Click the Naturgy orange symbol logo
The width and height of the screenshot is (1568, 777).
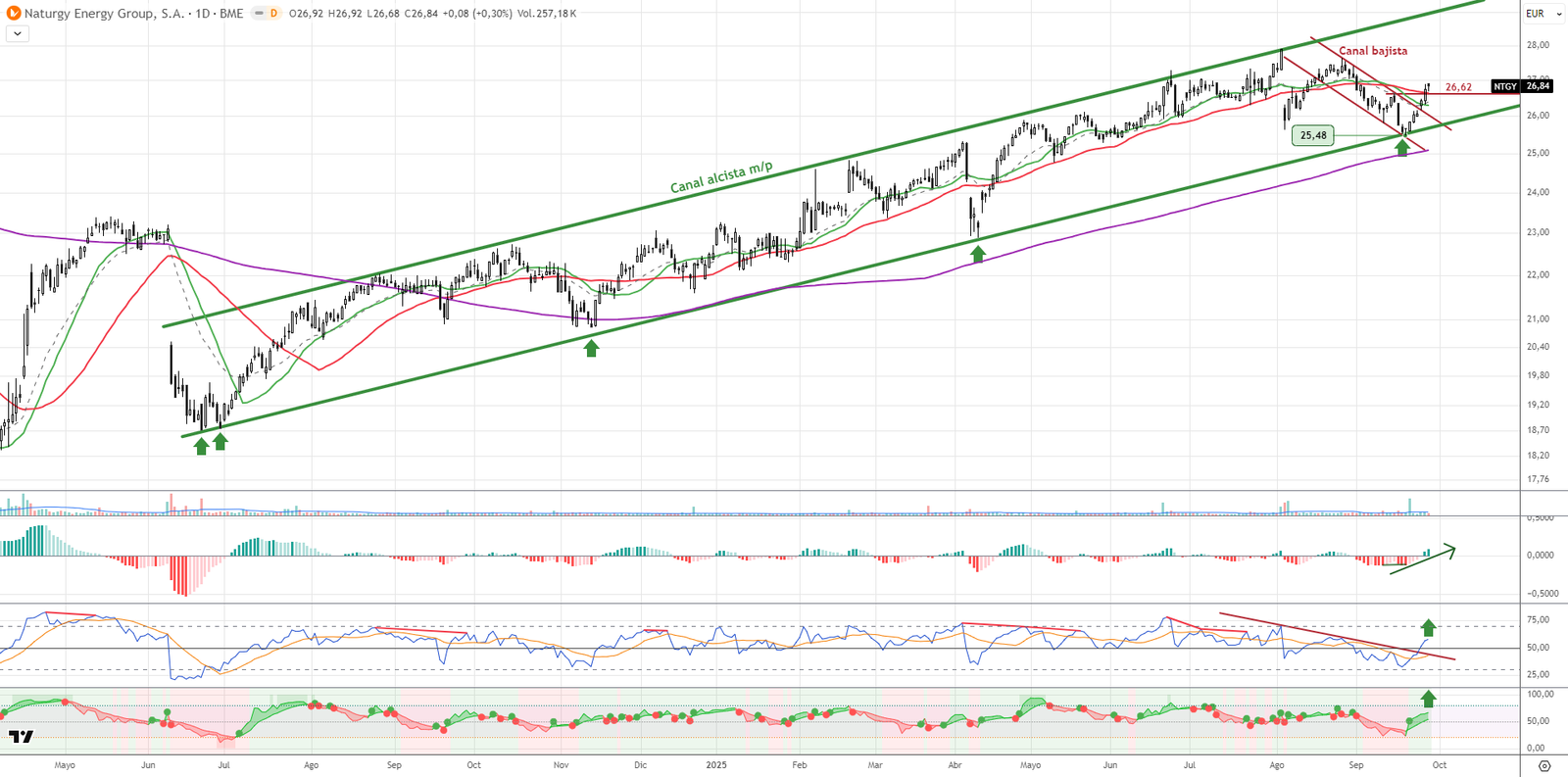pyautogui.click(x=14, y=14)
